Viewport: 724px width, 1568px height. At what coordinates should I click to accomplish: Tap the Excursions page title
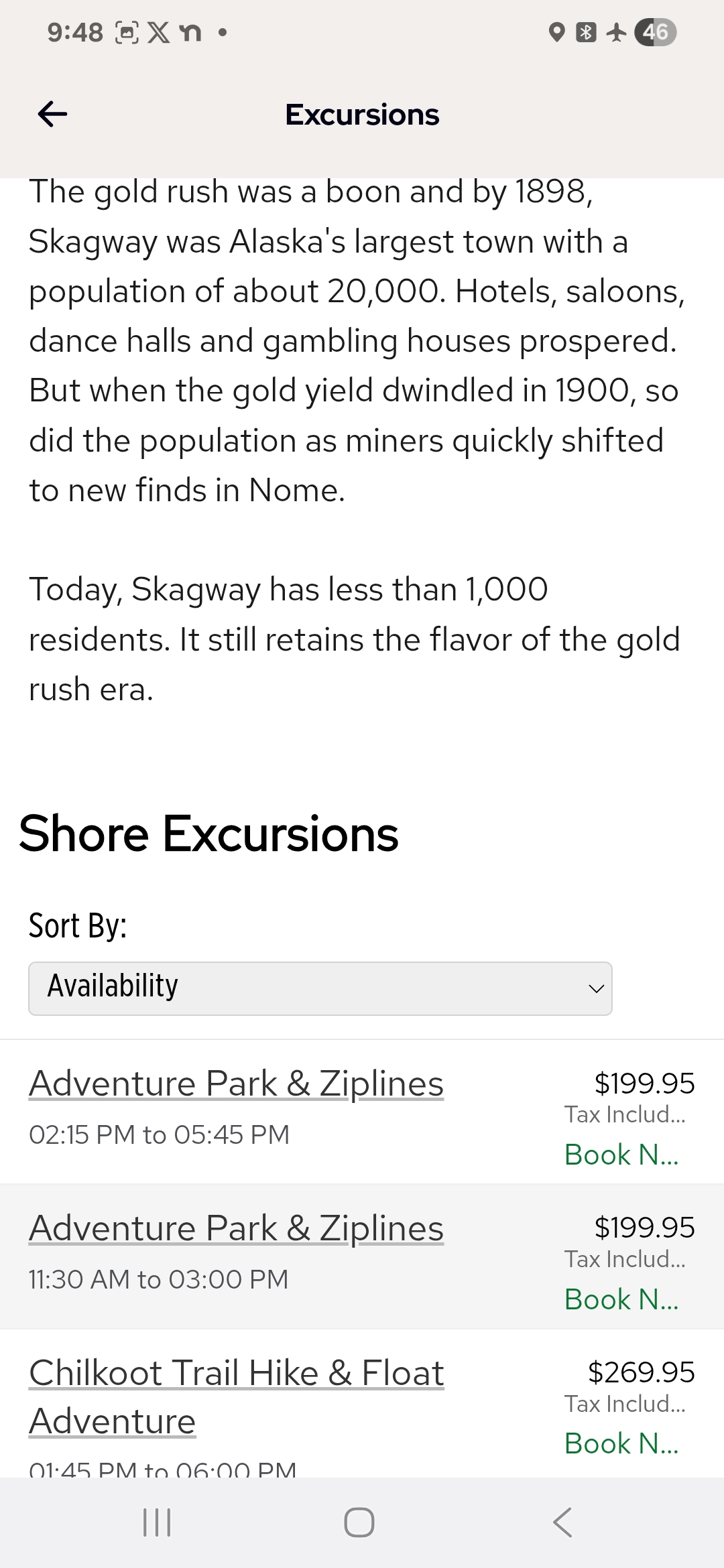click(x=362, y=115)
